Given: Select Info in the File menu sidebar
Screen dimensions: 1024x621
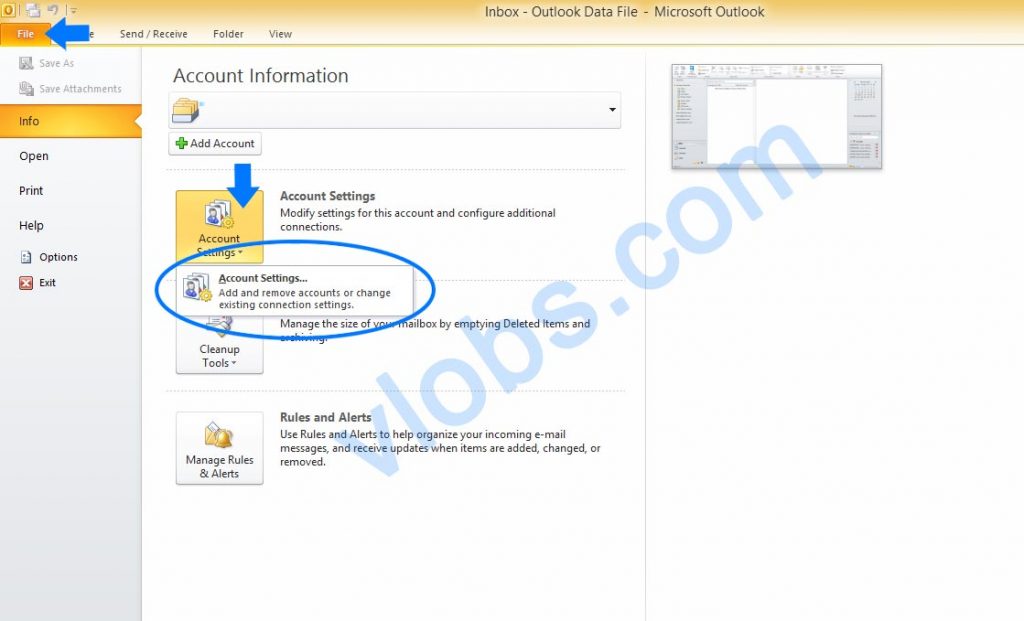Looking at the screenshot, I should [26, 121].
